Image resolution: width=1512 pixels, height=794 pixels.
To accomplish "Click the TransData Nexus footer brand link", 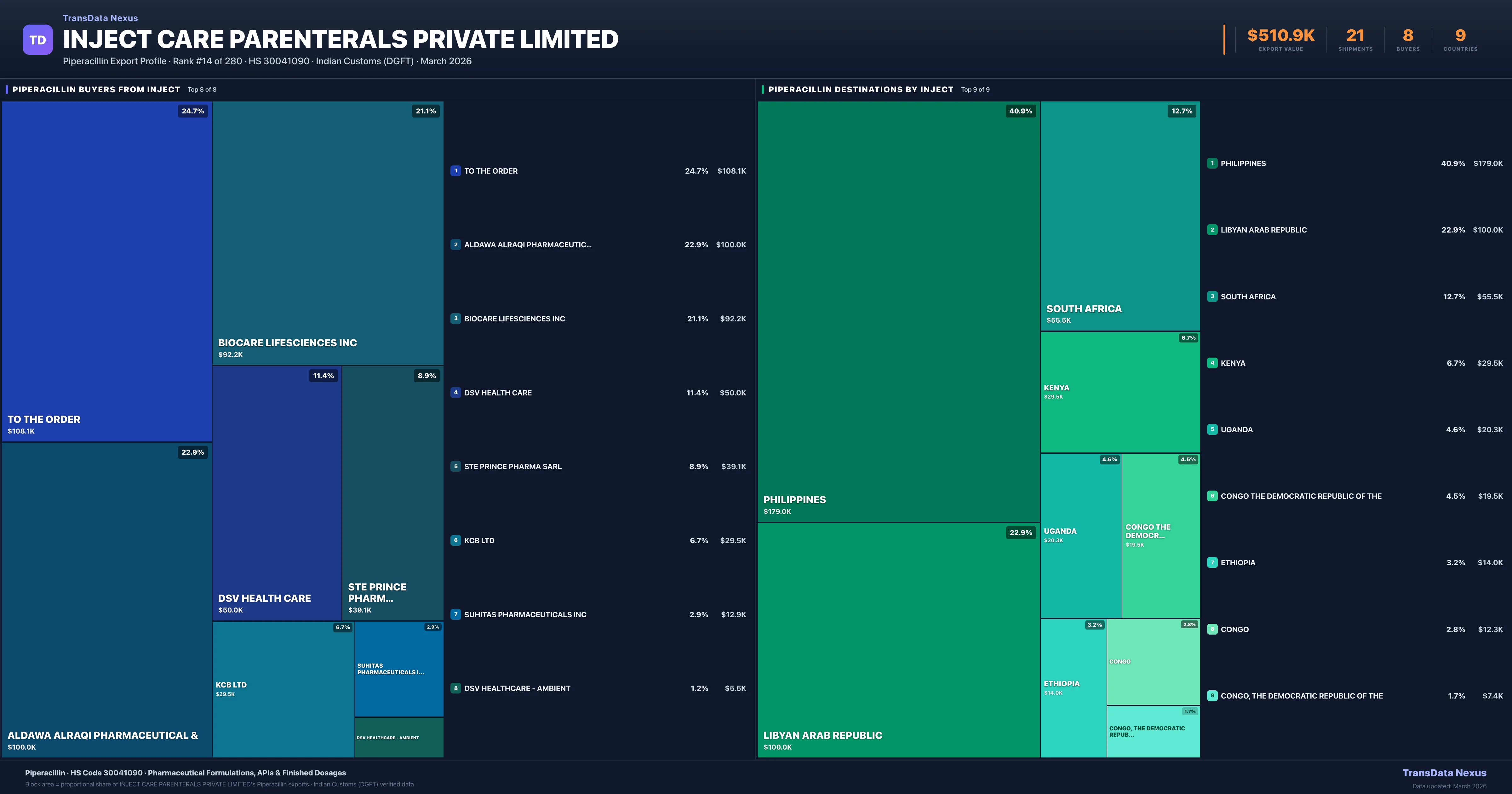I will point(1444,773).
